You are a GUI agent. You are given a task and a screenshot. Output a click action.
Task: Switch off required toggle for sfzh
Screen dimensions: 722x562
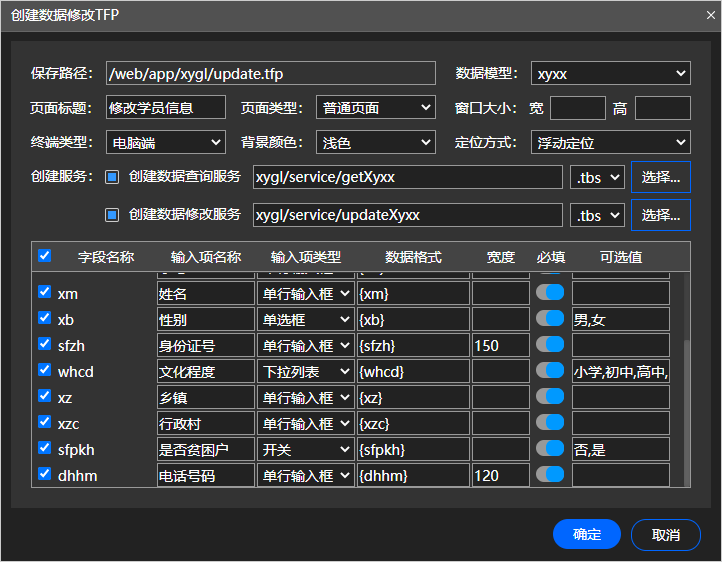click(550, 345)
